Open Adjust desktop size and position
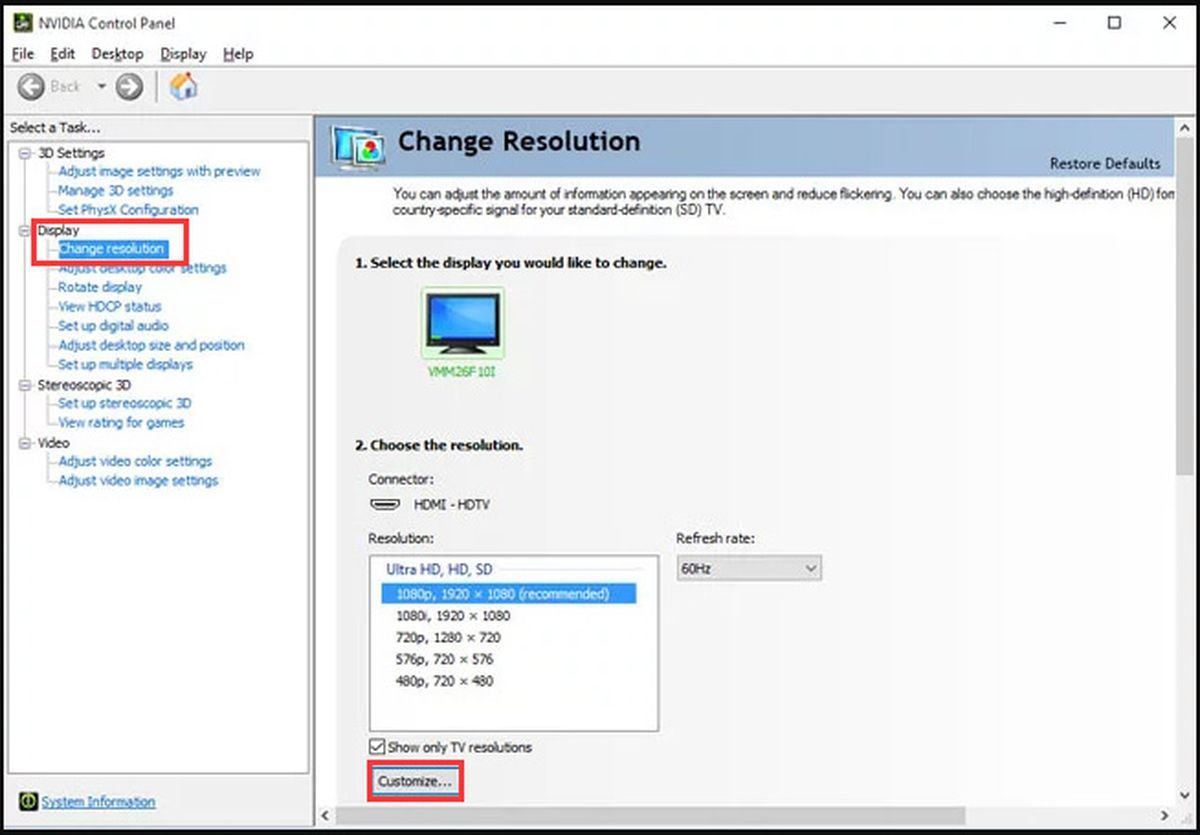This screenshot has height=835, width=1200. pyautogui.click(x=151, y=345)
